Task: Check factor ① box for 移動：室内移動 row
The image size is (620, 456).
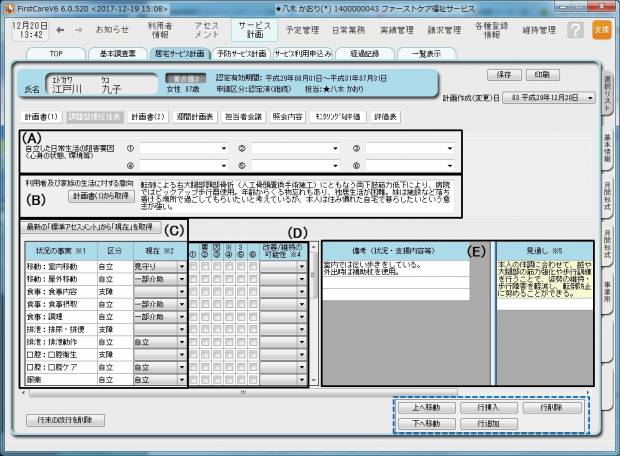Action: tap(193, 267)
